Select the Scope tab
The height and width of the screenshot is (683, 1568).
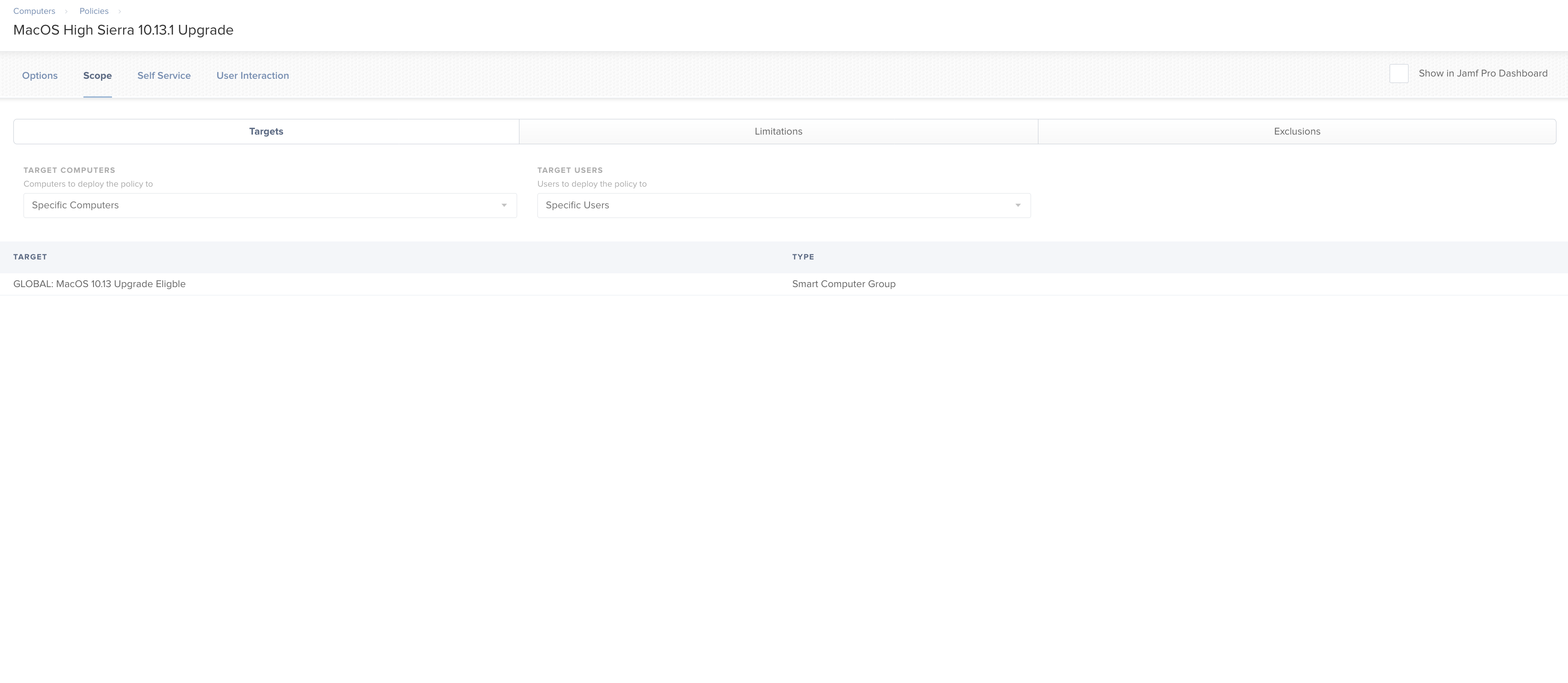point(97,76)
